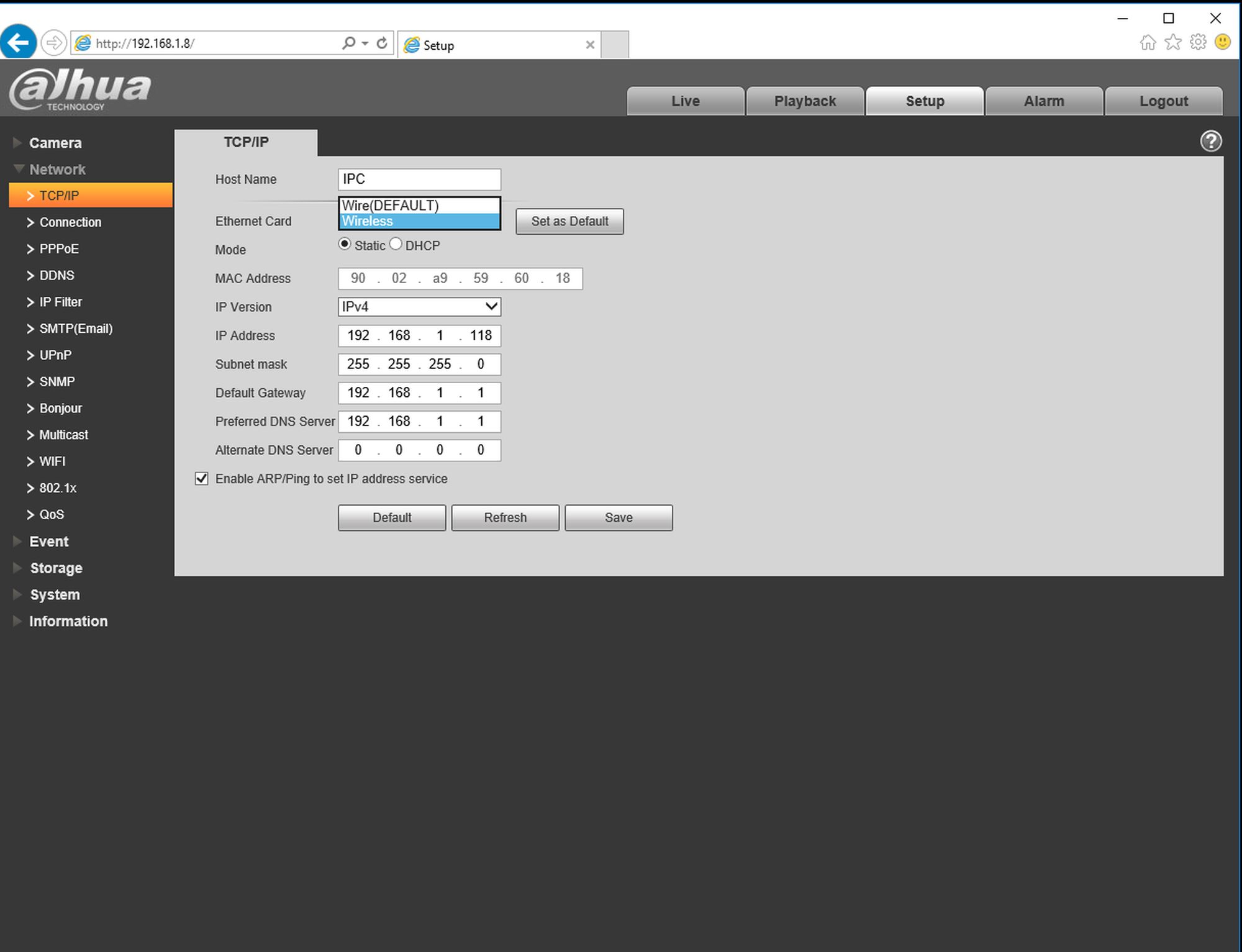This screenshot has height=952, width=1242.
Task: Choose Wireless in Ethernet Card list
Action: pyautogui.click(x=419, y=221)
